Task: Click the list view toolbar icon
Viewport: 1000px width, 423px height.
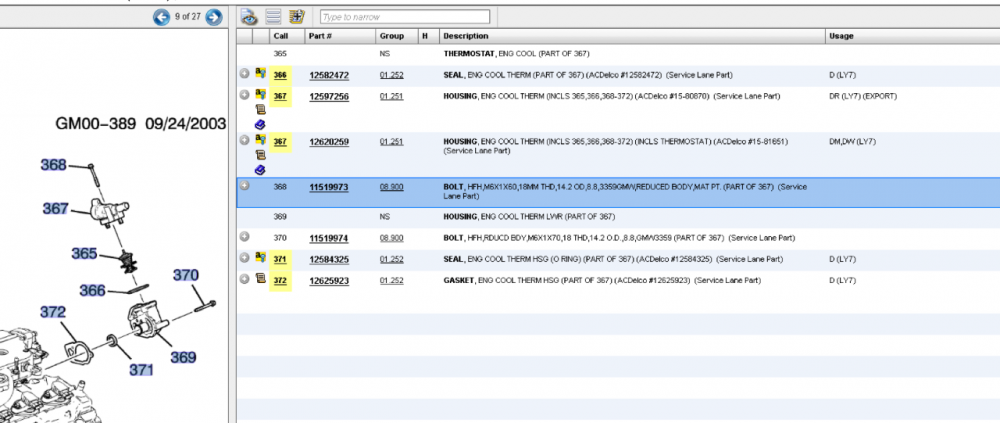Action: [273, 17]
